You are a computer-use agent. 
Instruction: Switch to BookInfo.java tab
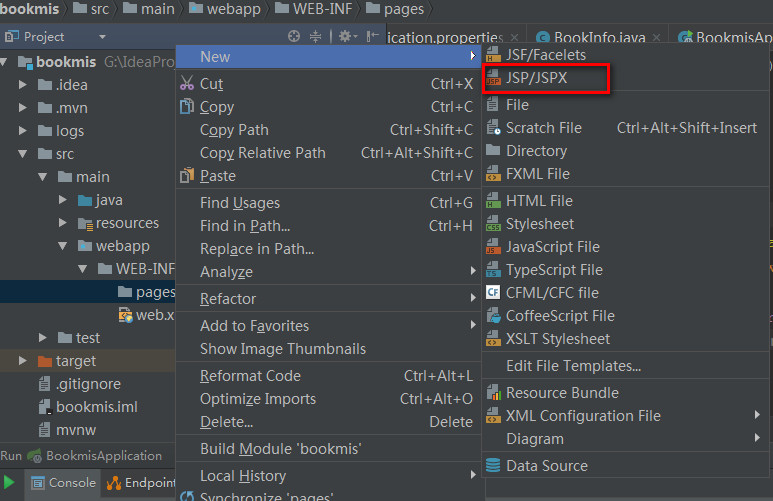(x=599, y=37)
